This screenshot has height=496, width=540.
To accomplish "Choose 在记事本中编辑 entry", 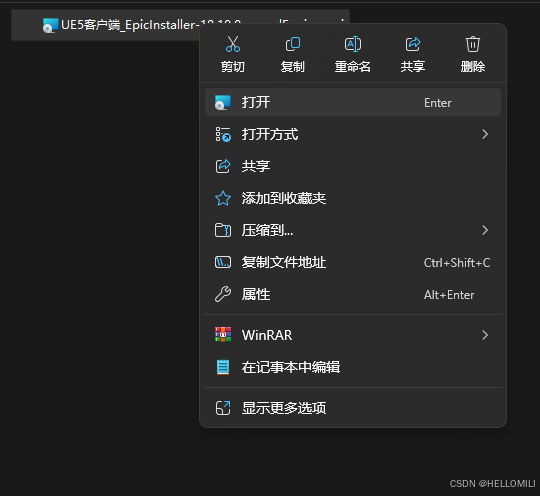I will pos(353,367).
